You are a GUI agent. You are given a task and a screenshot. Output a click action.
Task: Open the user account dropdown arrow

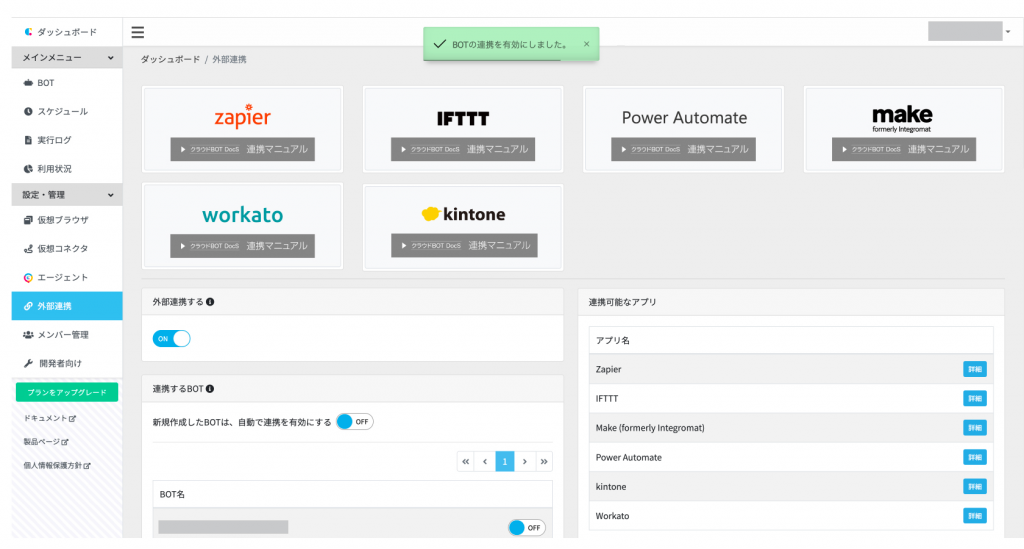click(x=1008, y=31)
